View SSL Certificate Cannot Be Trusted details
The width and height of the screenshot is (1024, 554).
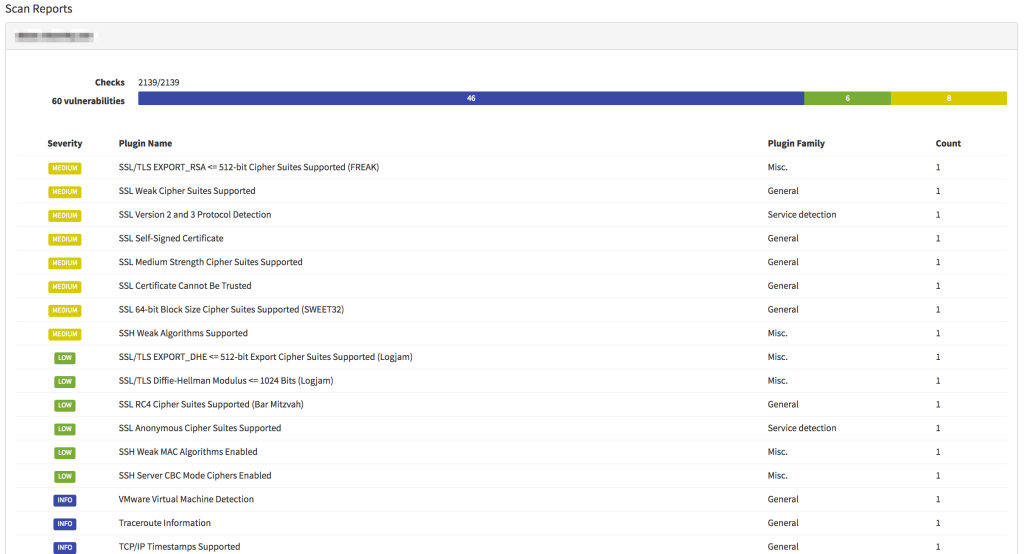tap(185, 286)
